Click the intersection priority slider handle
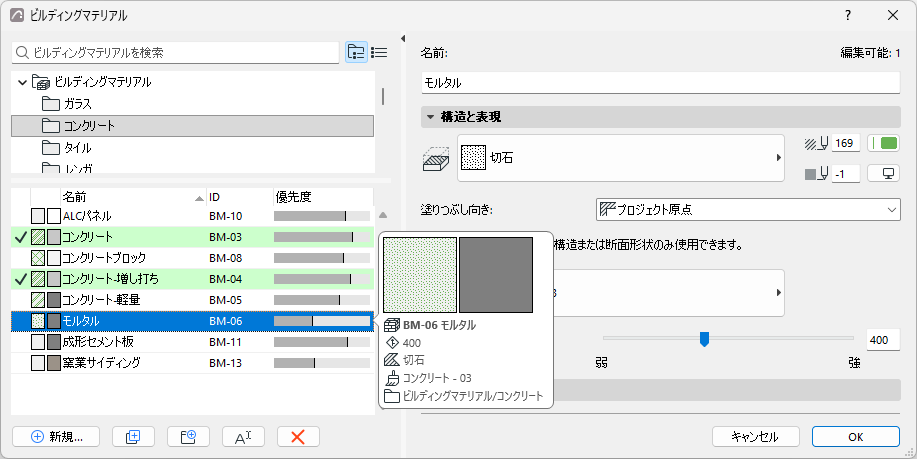 [705, 339]
